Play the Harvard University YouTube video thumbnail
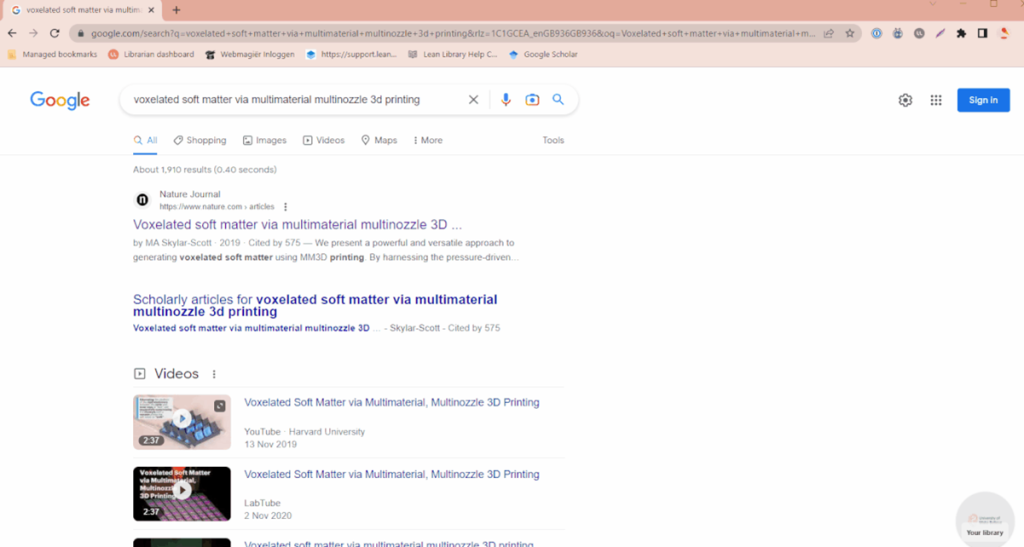Viewport: 1024px width, 547px height. (x=182, y=421)
